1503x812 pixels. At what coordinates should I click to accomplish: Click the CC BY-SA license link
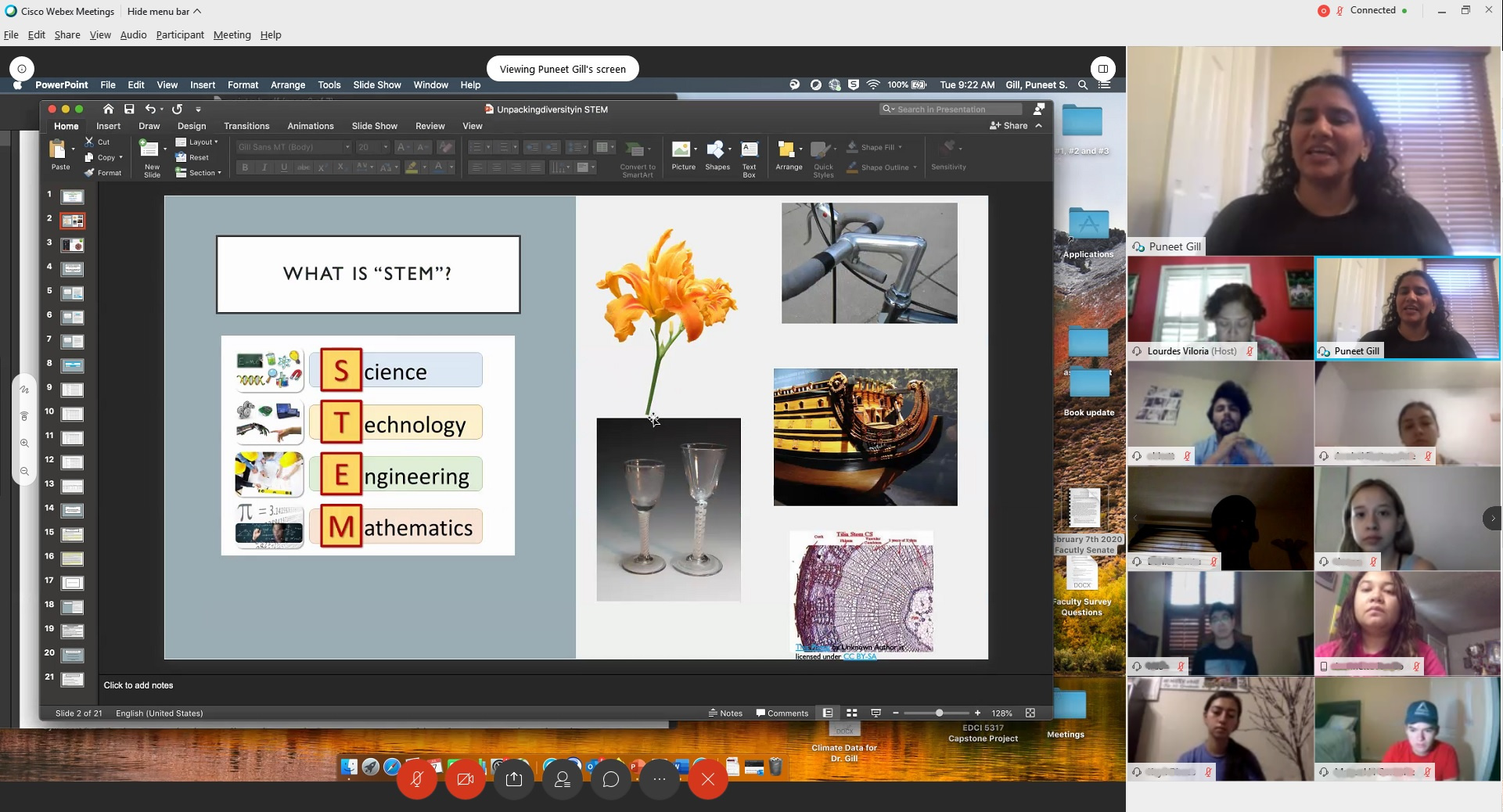click(x=860, y=657)
